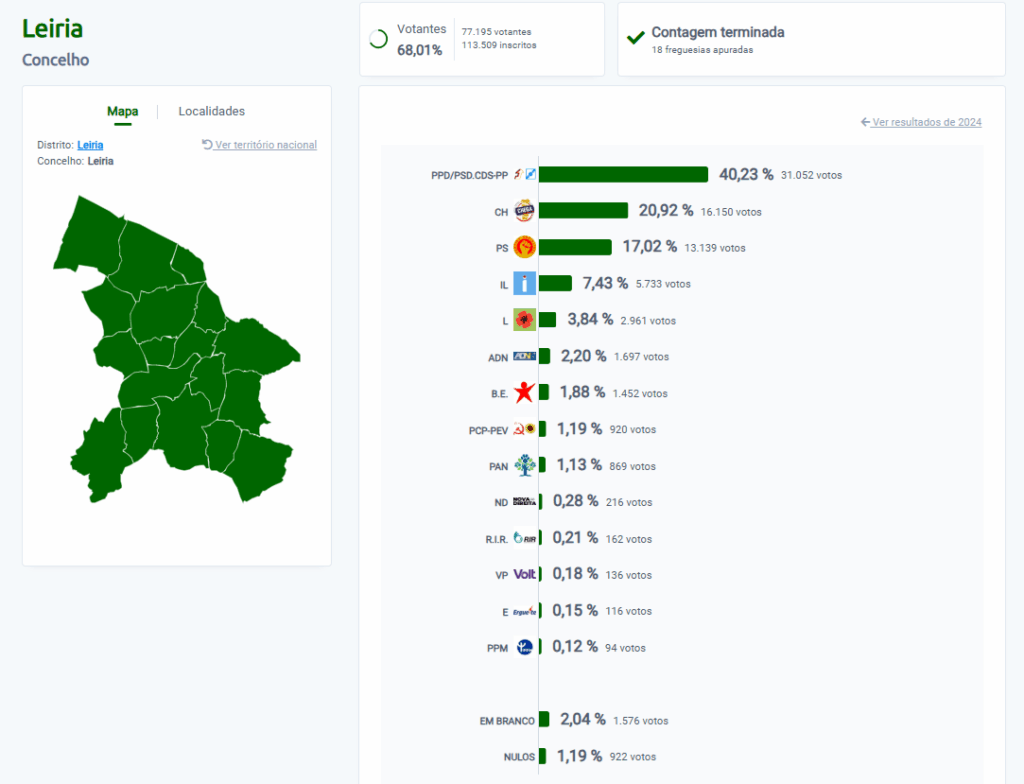Click Ver território nacional link
The width and height of the screenshot is (1024, 784).
point(265,145)
